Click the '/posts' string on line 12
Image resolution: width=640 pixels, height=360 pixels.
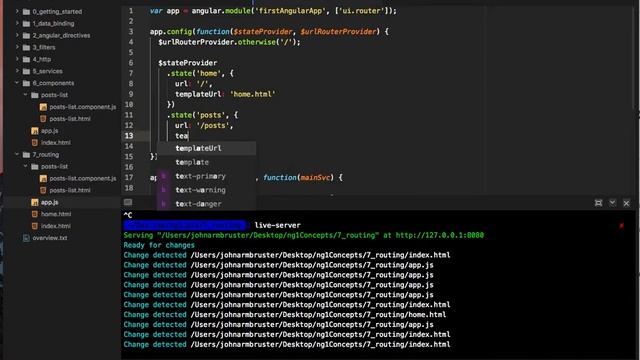tap(213, 125)
